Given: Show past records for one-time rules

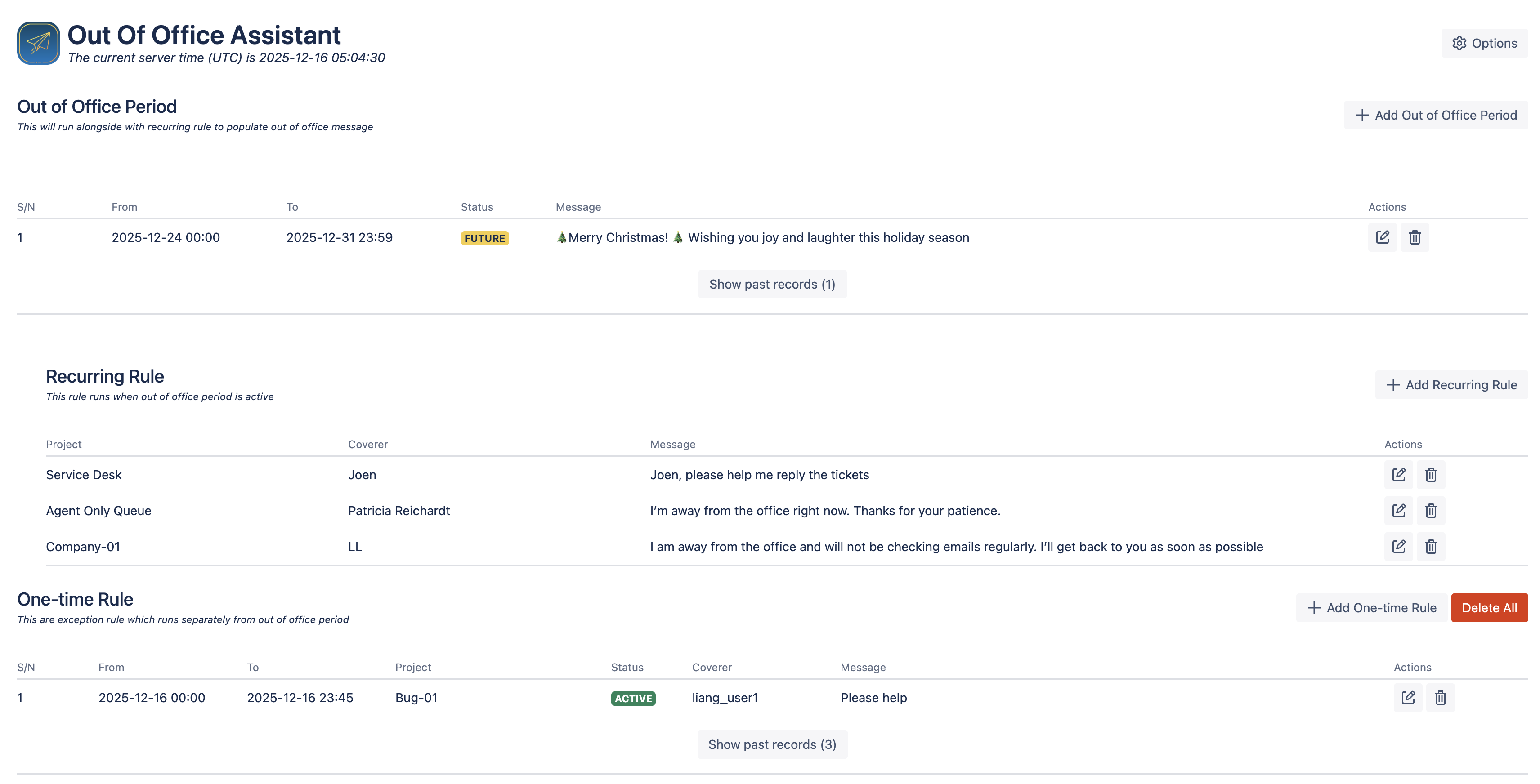Looking at the screenshot, I should pos(772,744).
